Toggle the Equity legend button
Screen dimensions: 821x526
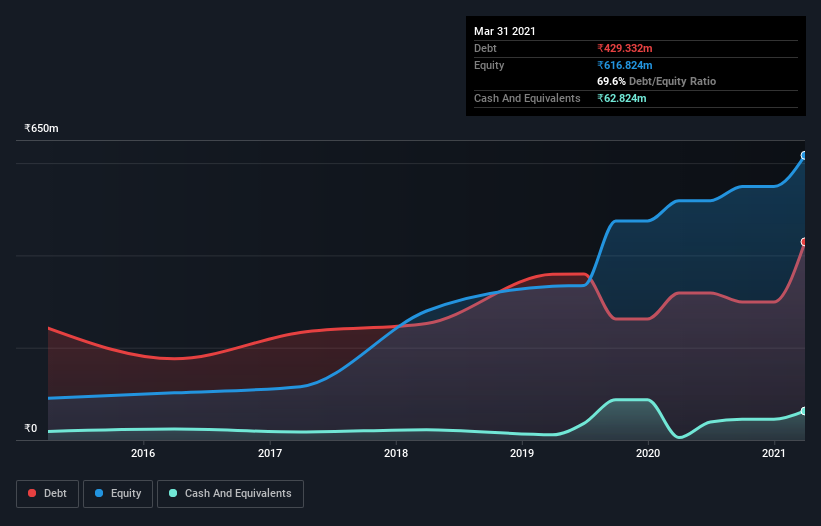(x=118, y=494)
